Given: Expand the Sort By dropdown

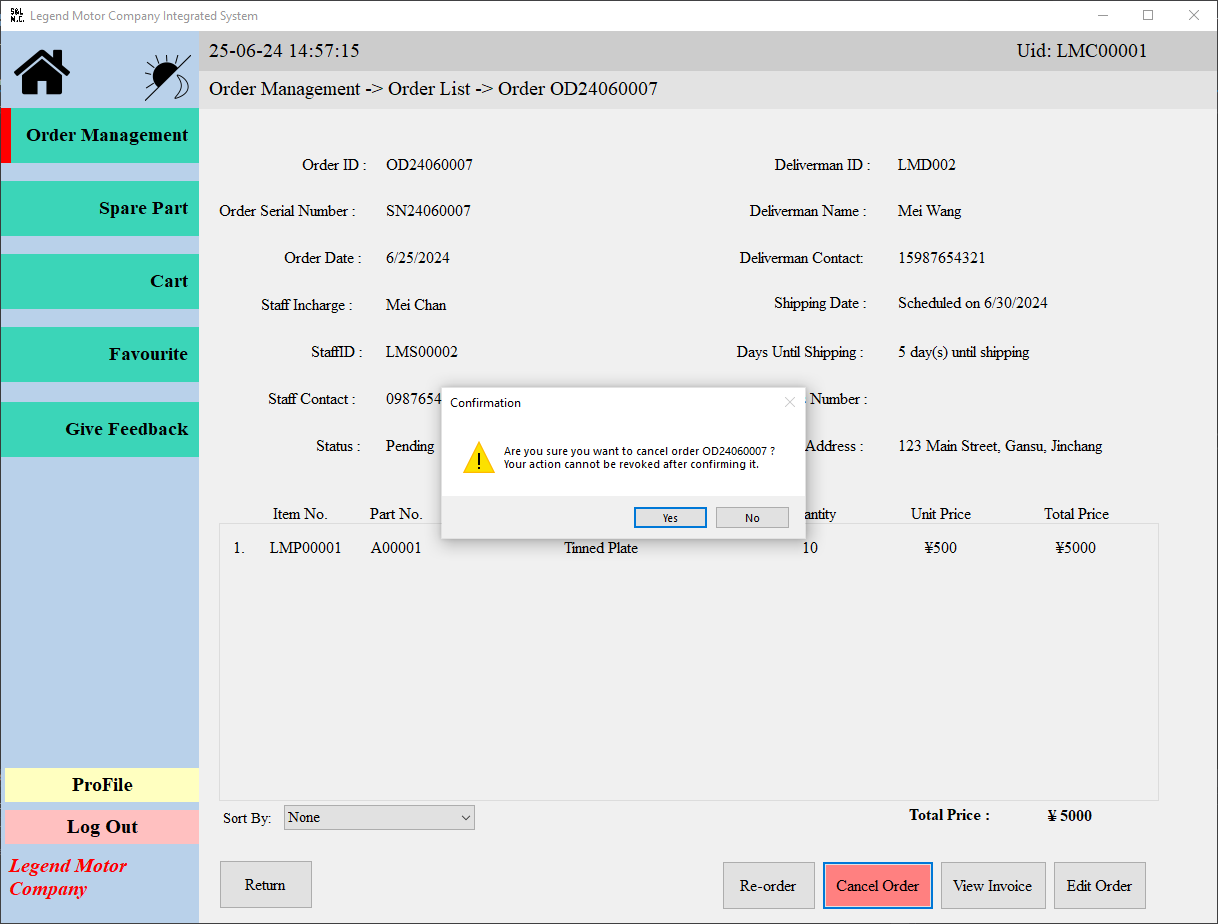Looking at the screenshot, I should [x=379, y=818].
